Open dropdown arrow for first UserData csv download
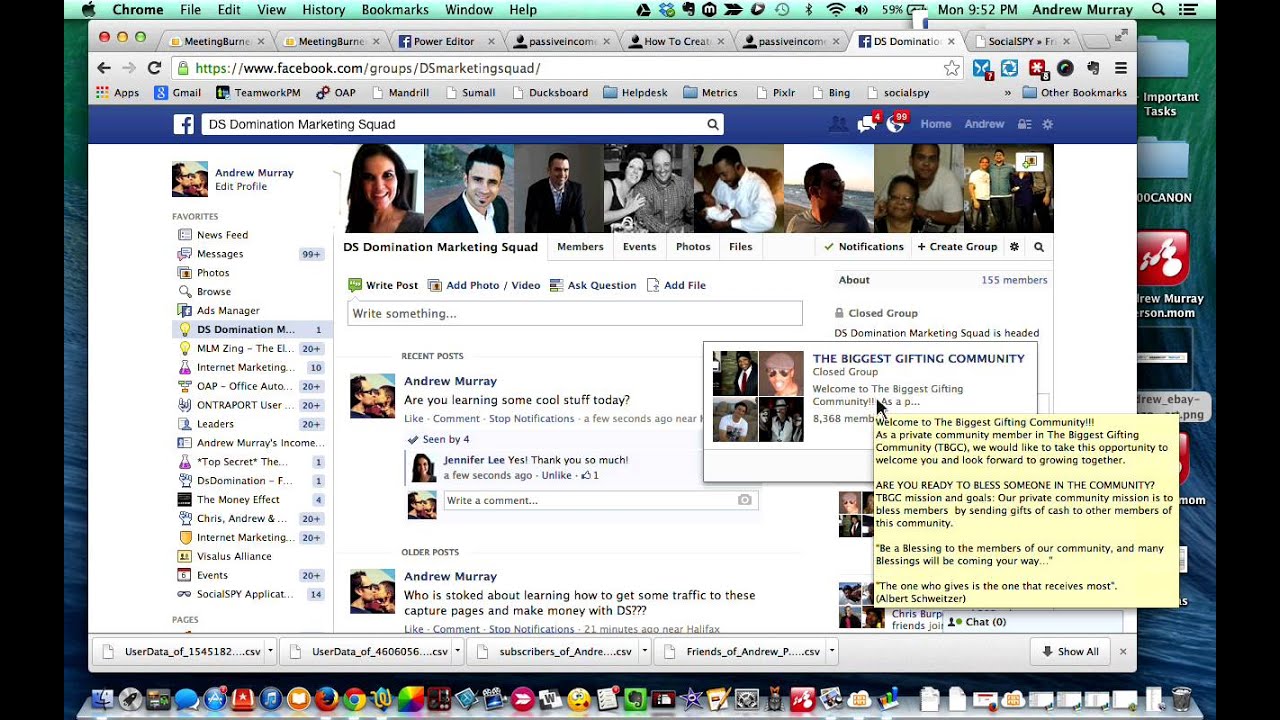Image resolution: width=1280 pixels, height=720 pixels. click(271, 651)
